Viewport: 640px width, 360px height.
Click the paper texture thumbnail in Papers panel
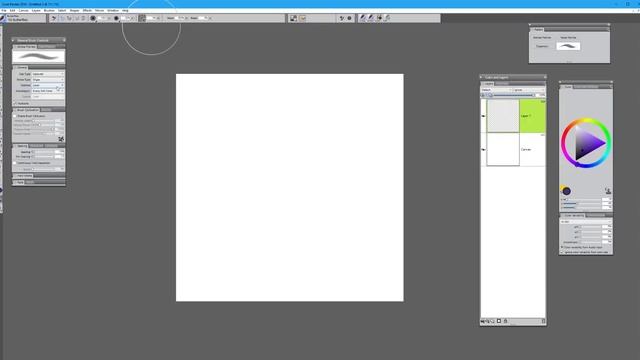point(568,46)
